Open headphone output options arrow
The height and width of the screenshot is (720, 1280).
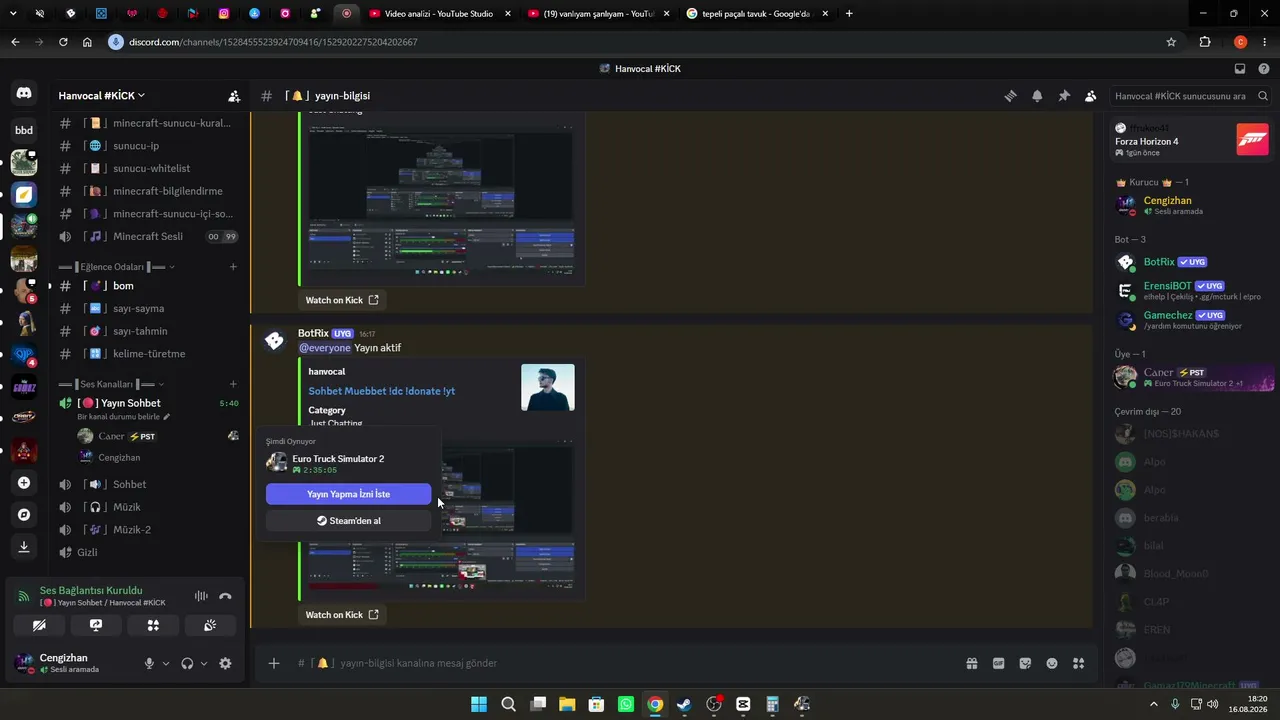(204, 663)
